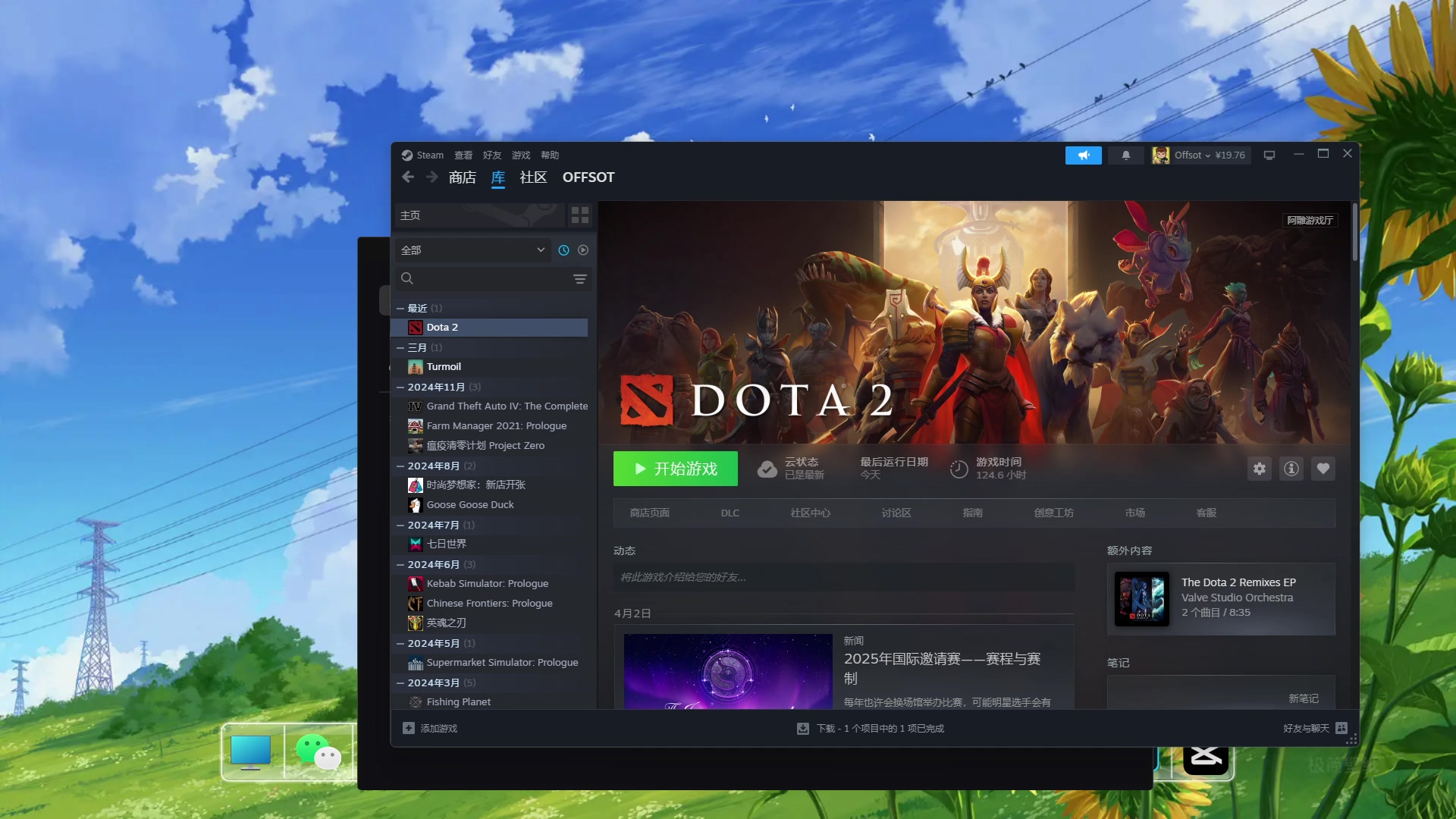Open the 查看 menu
1456x819 pixels.
pyautogui.click(x=463, y=155)
